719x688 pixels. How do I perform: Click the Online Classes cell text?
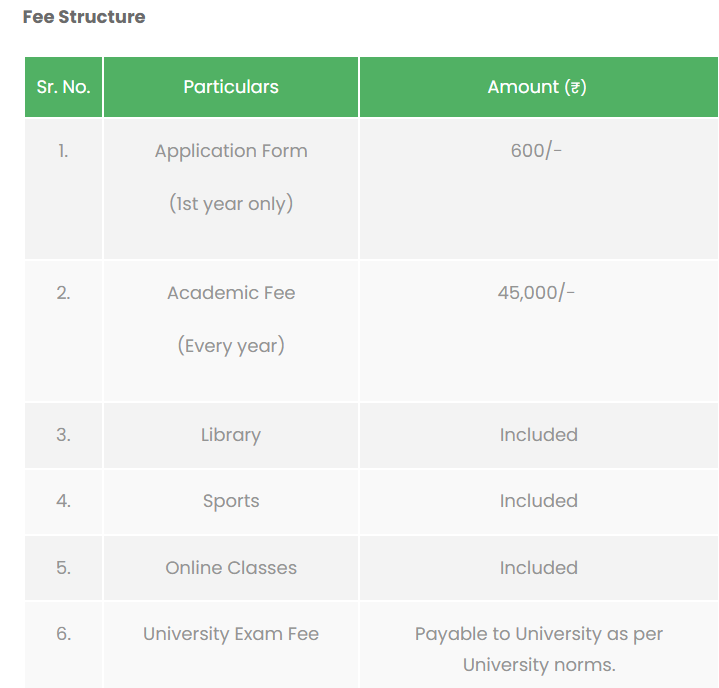[x=231, y=567]
